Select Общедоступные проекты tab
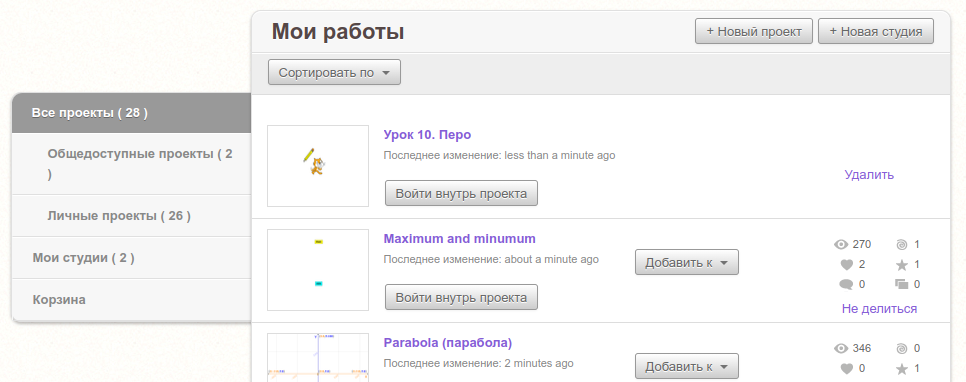Screen dimensions: 966x382 coord(132,164)
